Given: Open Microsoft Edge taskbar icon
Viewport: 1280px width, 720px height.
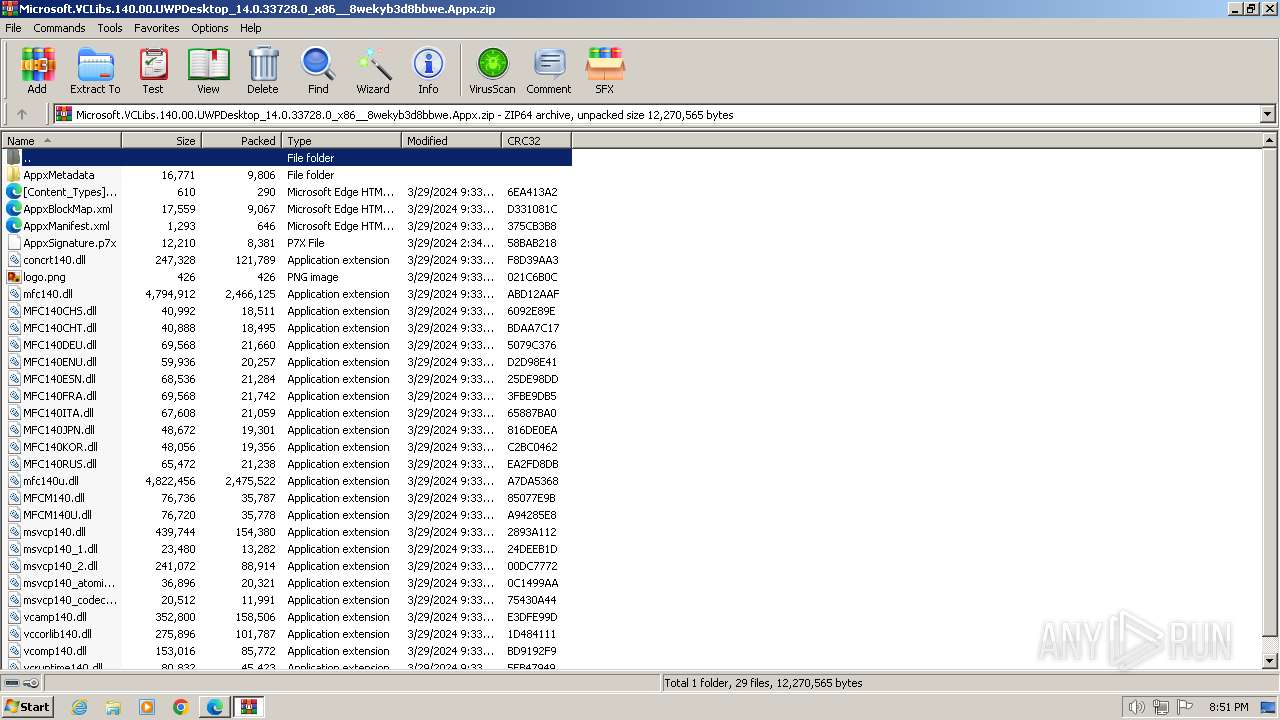Looking at the screenshot, I should pyautogui.click(x=215, y=707).
